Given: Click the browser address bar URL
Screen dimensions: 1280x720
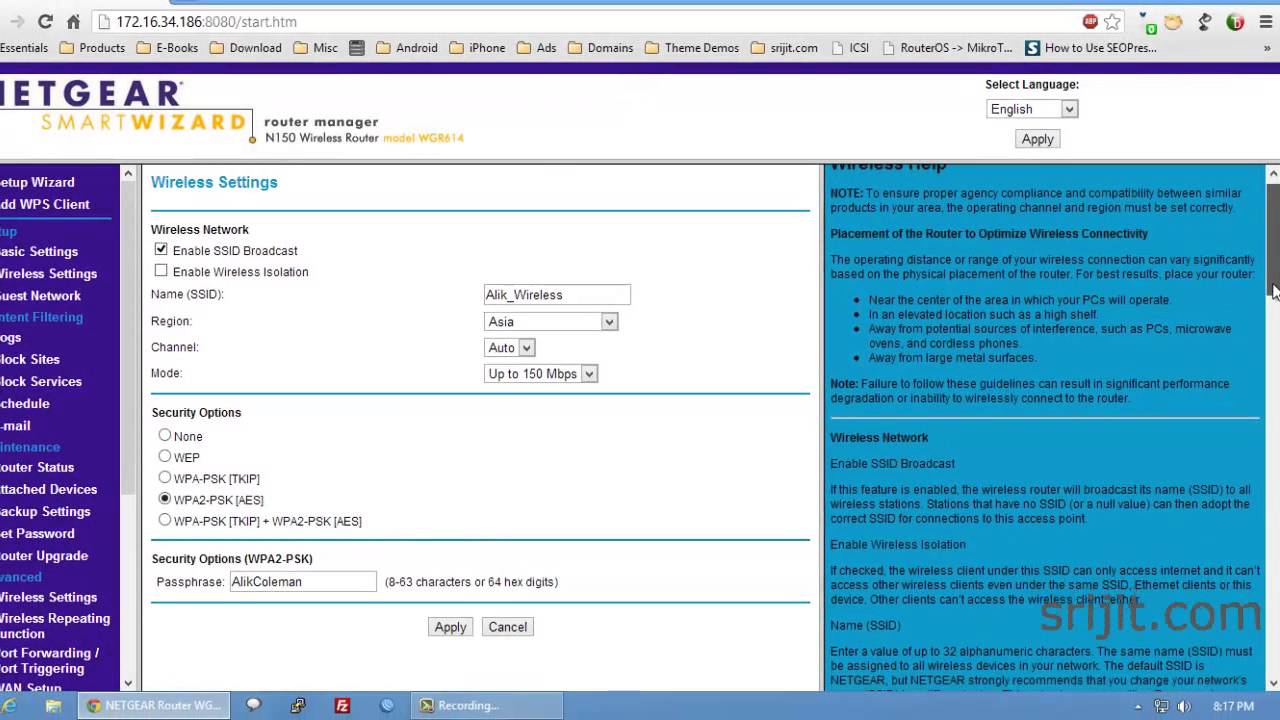Looking at the screenshot, I should (206, 21).
